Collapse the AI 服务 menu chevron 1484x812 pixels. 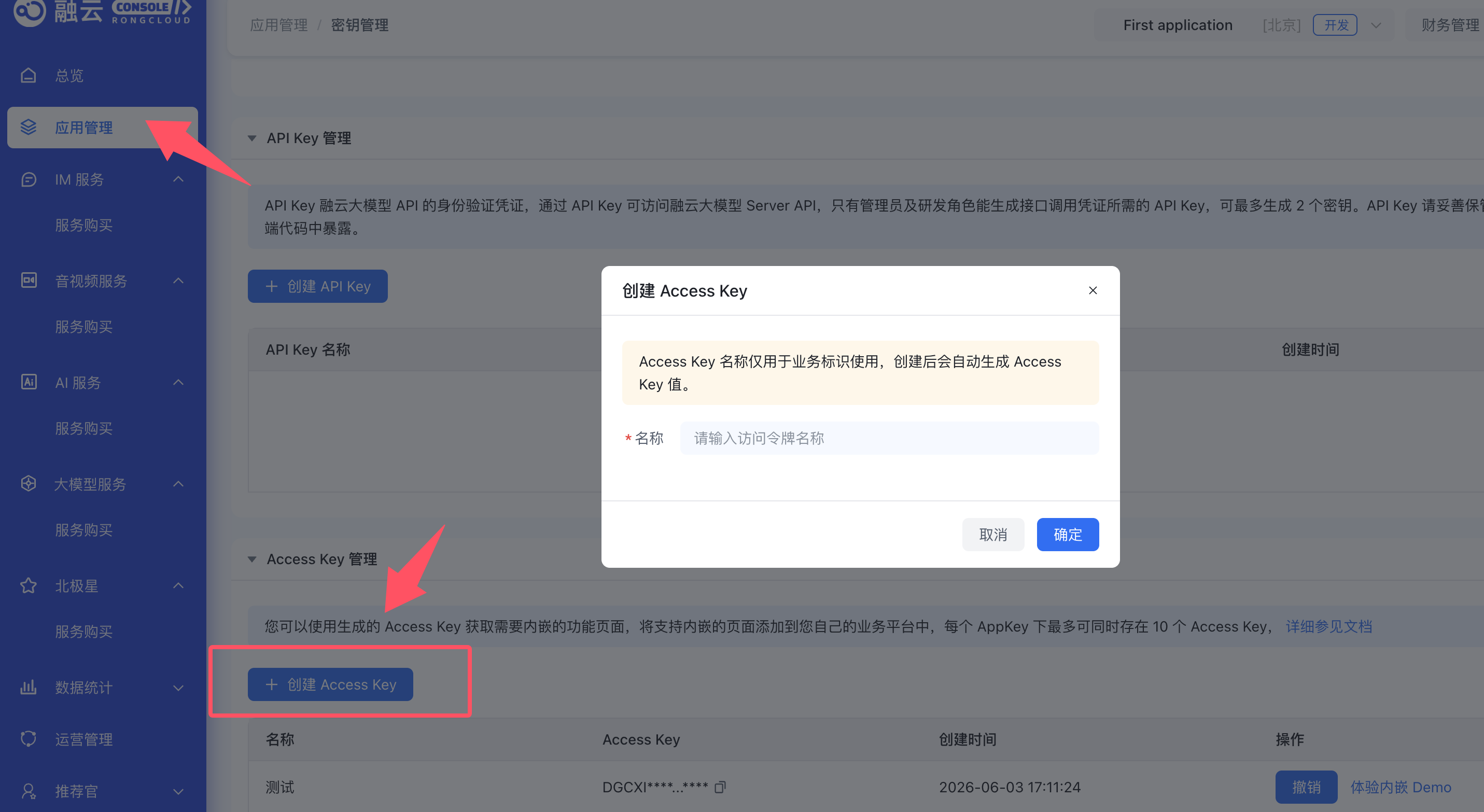(x=178, y=382)
